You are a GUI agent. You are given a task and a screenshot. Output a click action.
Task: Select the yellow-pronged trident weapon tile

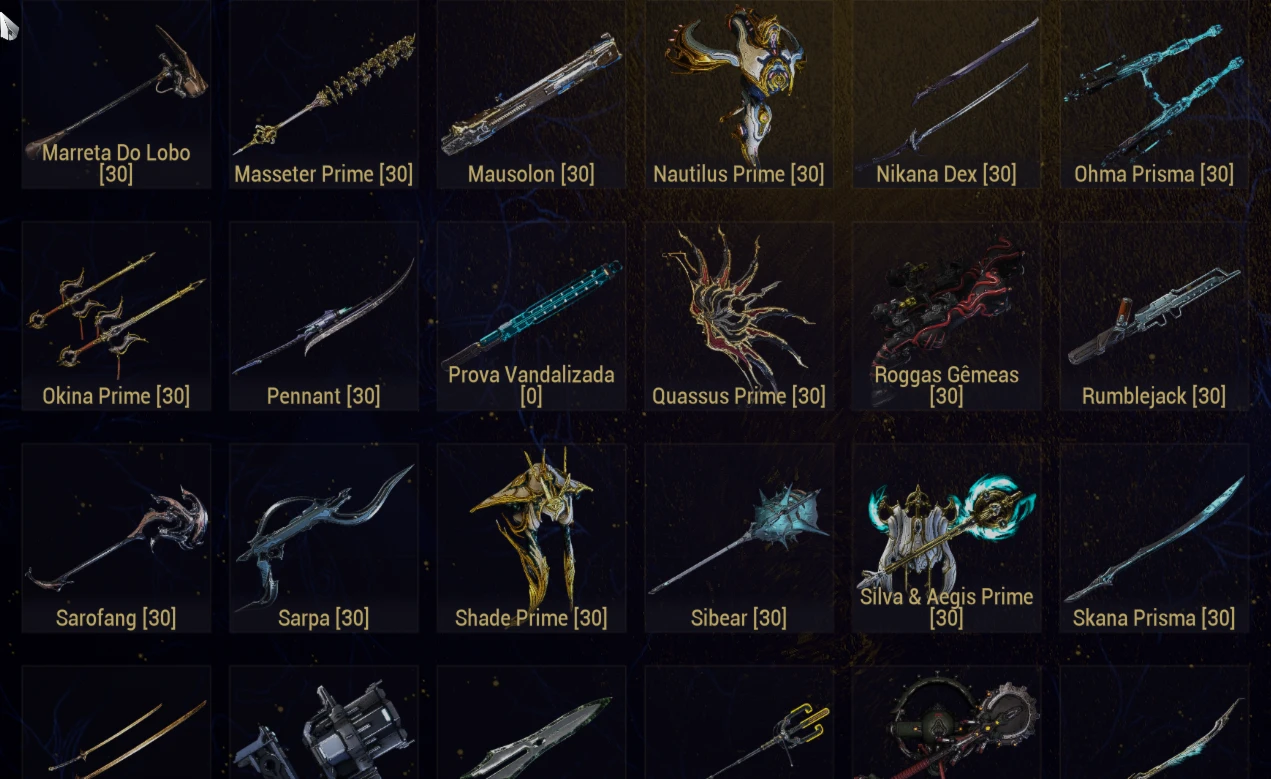(x=739, y=722)
